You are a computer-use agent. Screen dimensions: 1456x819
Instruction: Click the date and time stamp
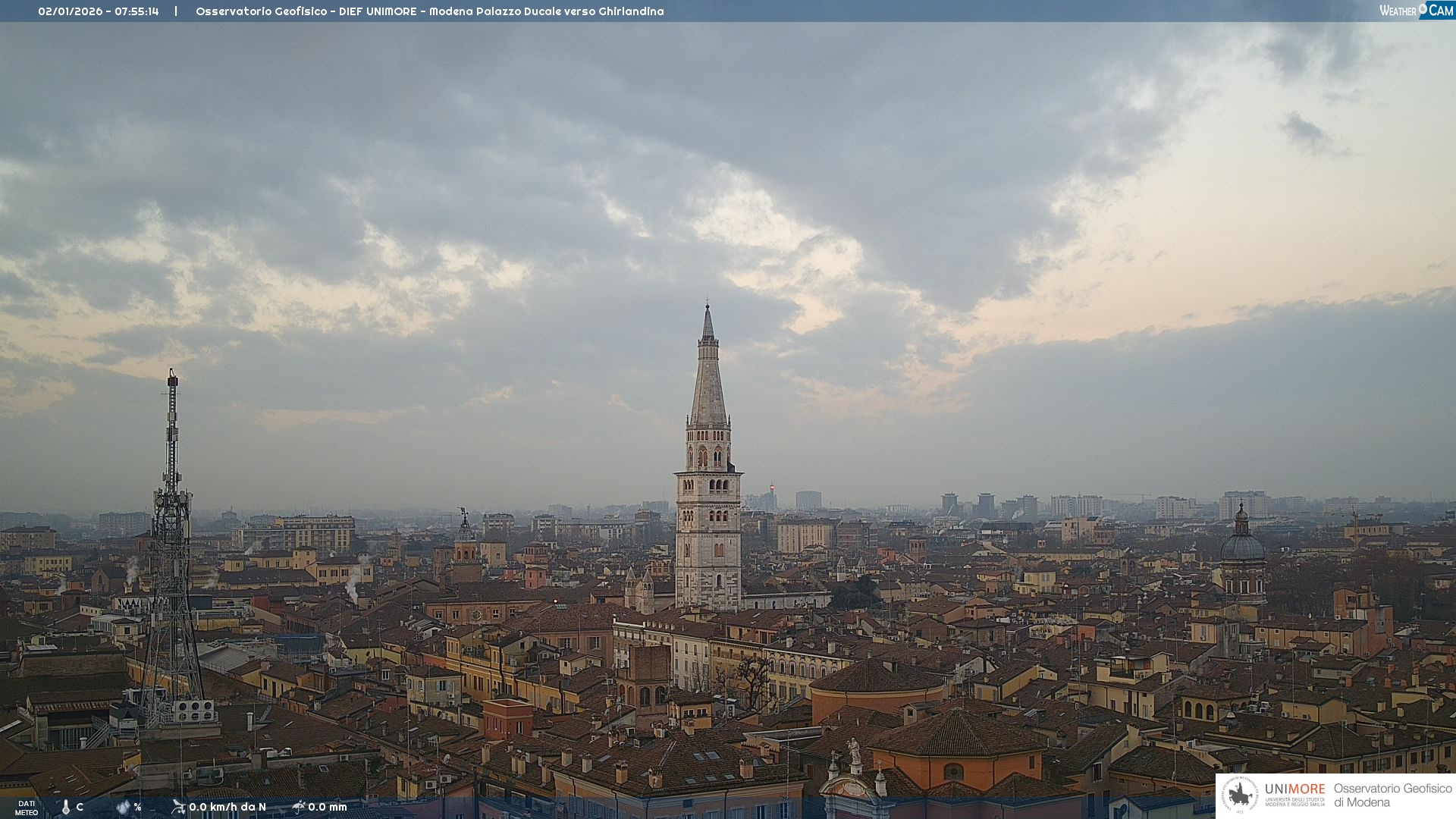[99, 11]
